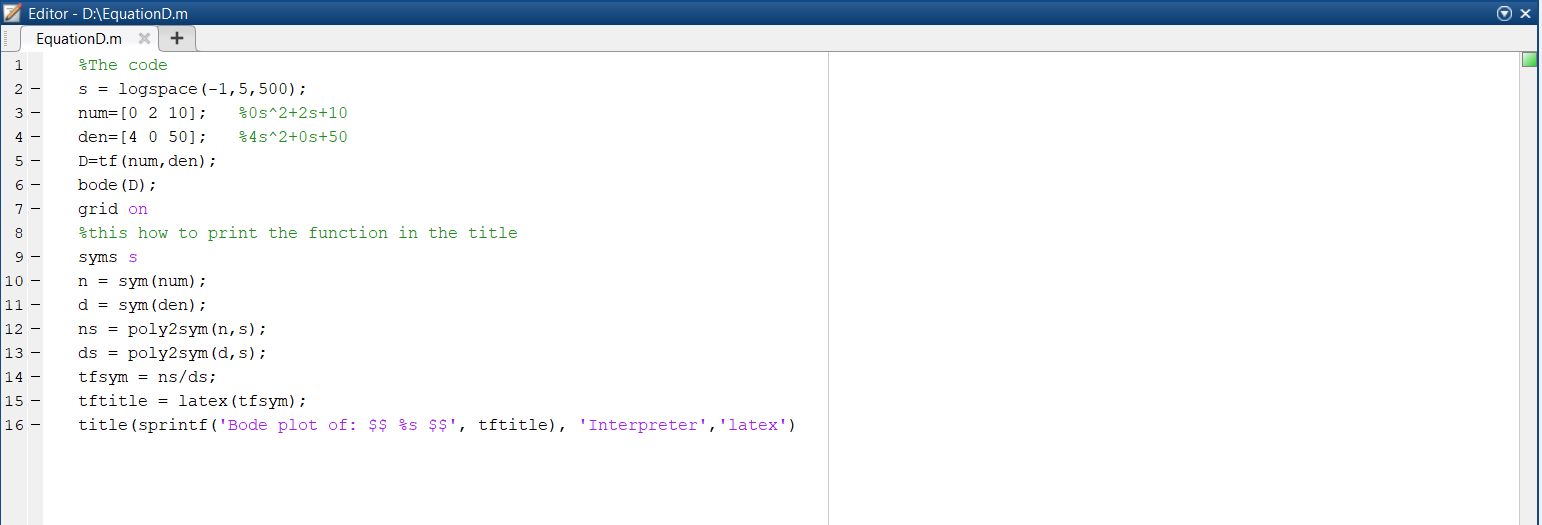Click the green code analyzer status indicator

tap(1529, 60)
